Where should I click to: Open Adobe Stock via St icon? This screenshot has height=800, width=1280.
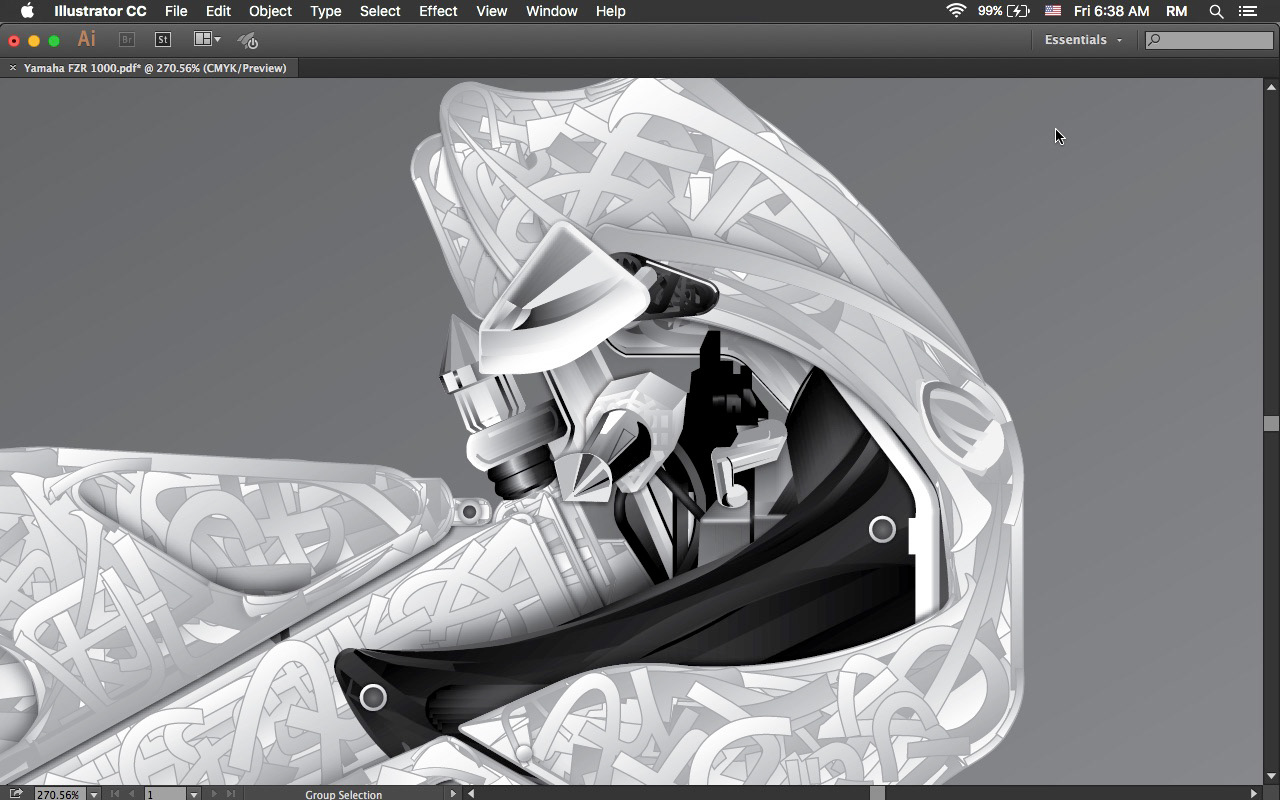pyautogui.click(x=163, y=40)
